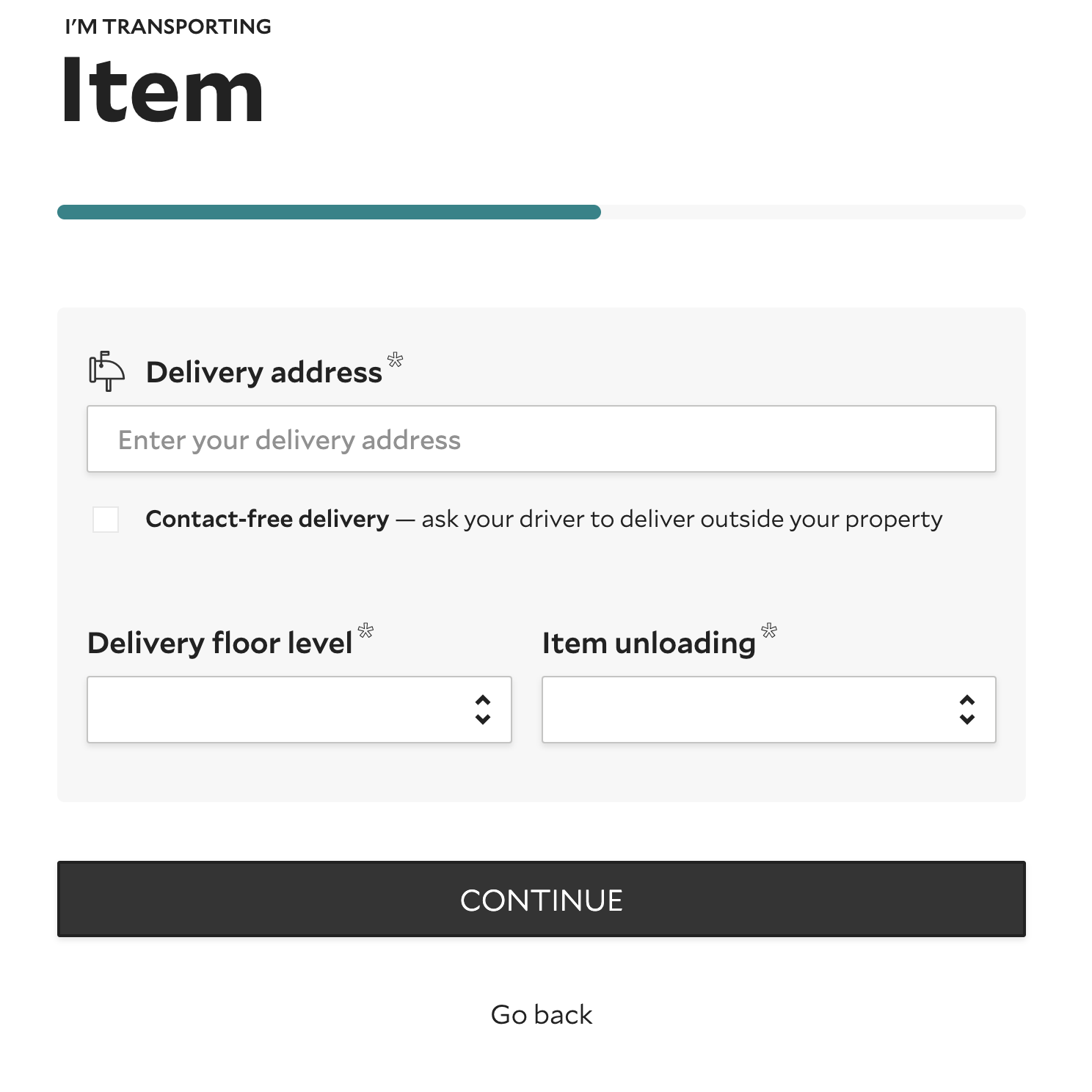Open the Delivery floor level dropdown
1092x1092 pixels.
pyautogui.click(x=279, y=710)
